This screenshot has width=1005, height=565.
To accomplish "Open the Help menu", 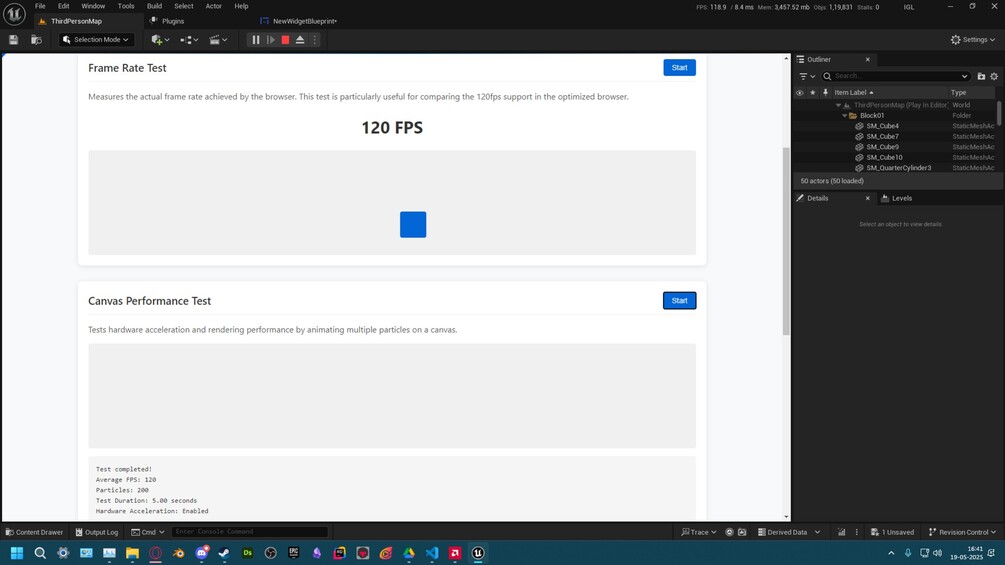I will click(241, 6).
